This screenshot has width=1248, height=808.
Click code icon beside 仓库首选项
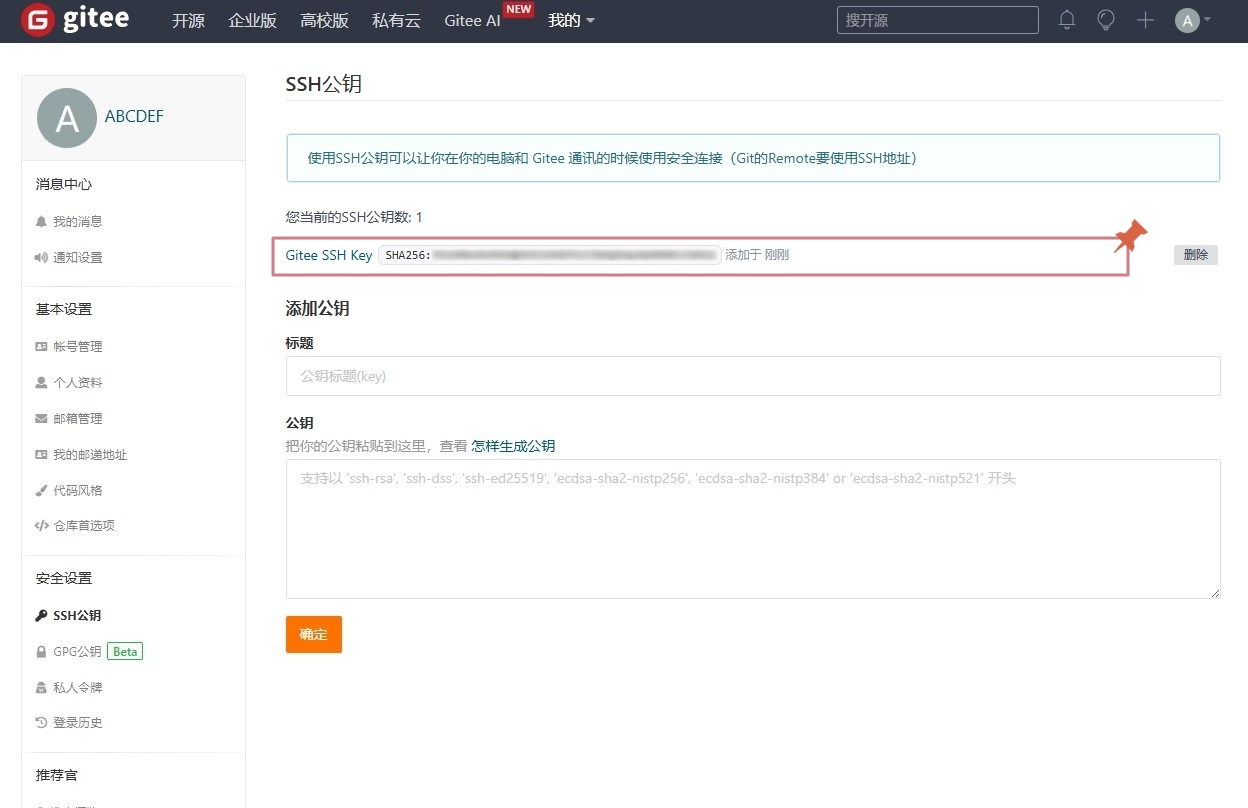coord(41,525)
